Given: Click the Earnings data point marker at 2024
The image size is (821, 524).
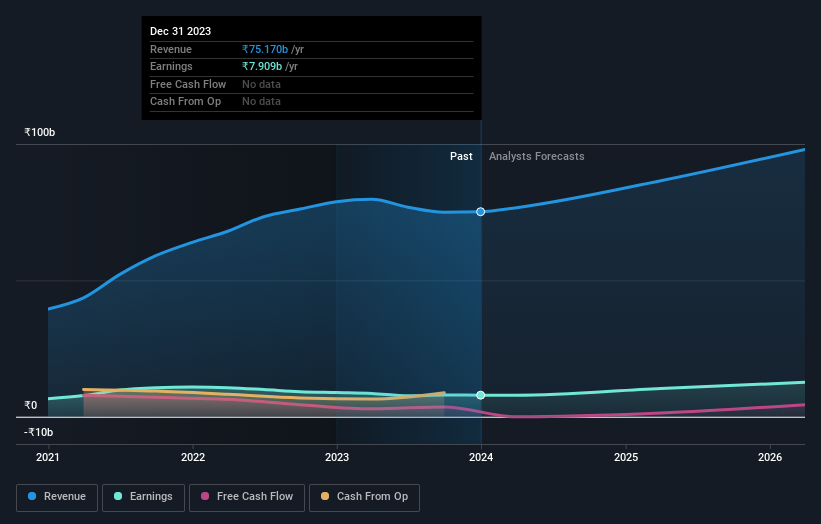Looking at the screenshot, I should coord(481,395).
